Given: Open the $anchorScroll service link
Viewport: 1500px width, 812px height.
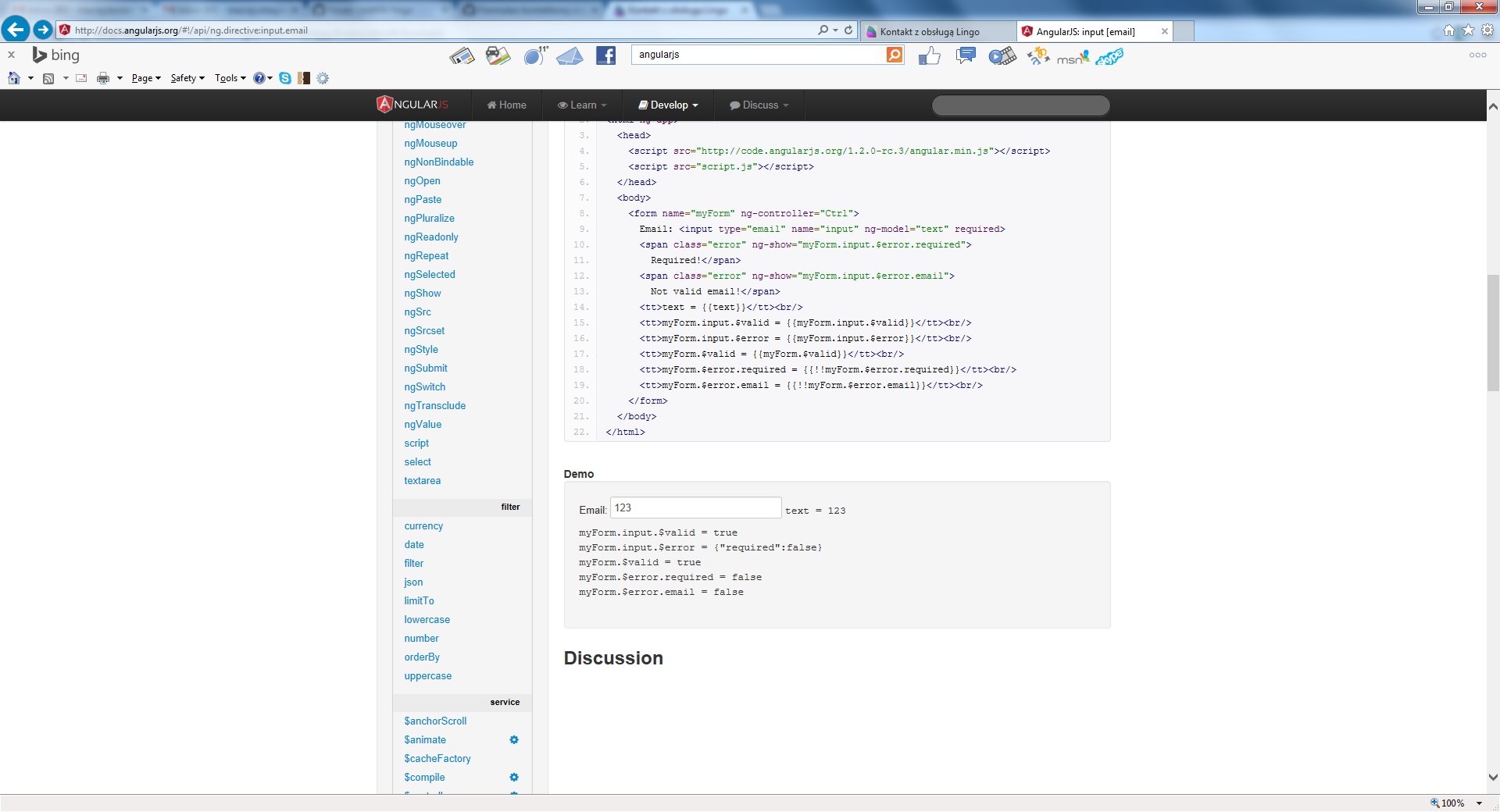Looking at the screenshot, I should pos(435,721).
